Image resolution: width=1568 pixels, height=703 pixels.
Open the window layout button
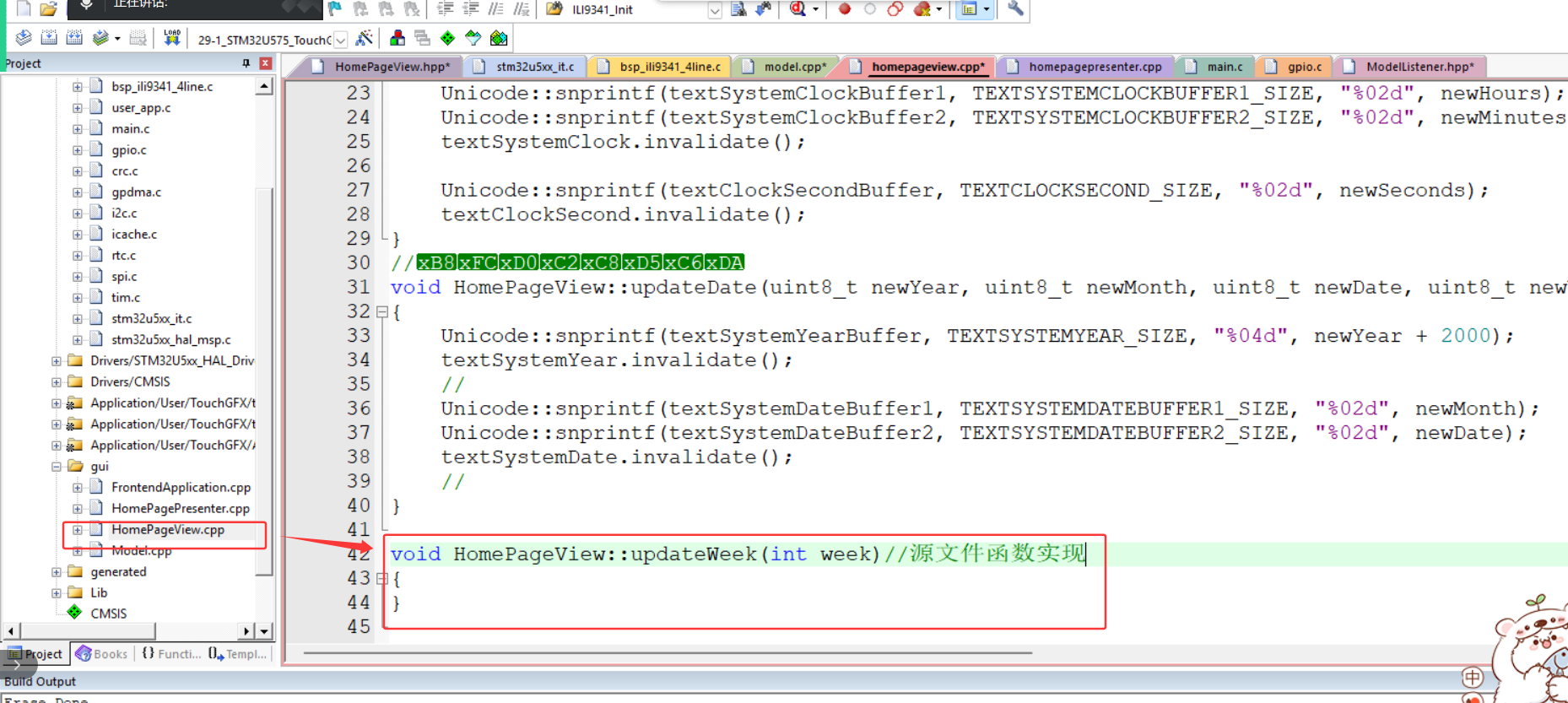970,8
